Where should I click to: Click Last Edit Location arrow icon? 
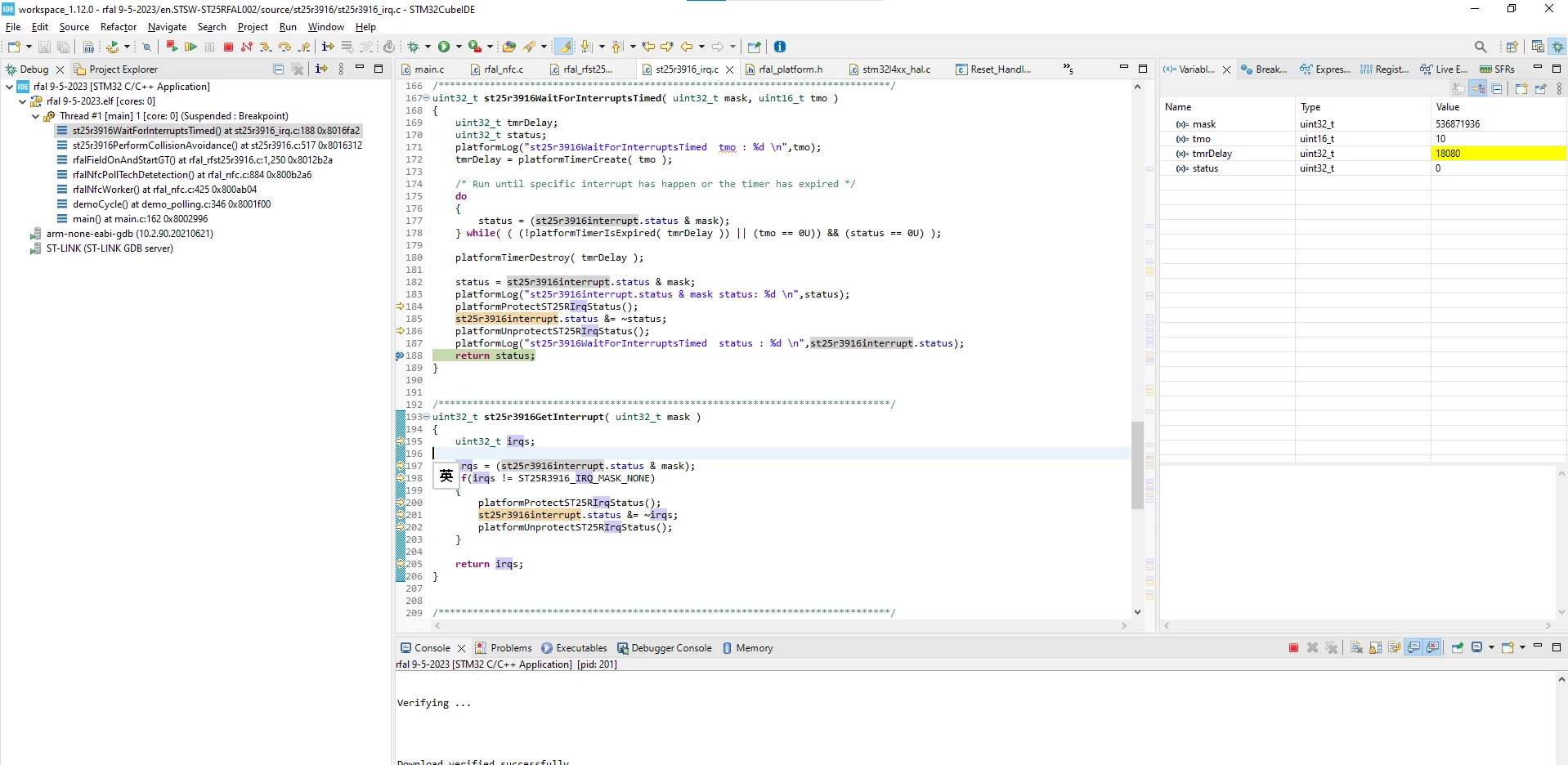648,47
